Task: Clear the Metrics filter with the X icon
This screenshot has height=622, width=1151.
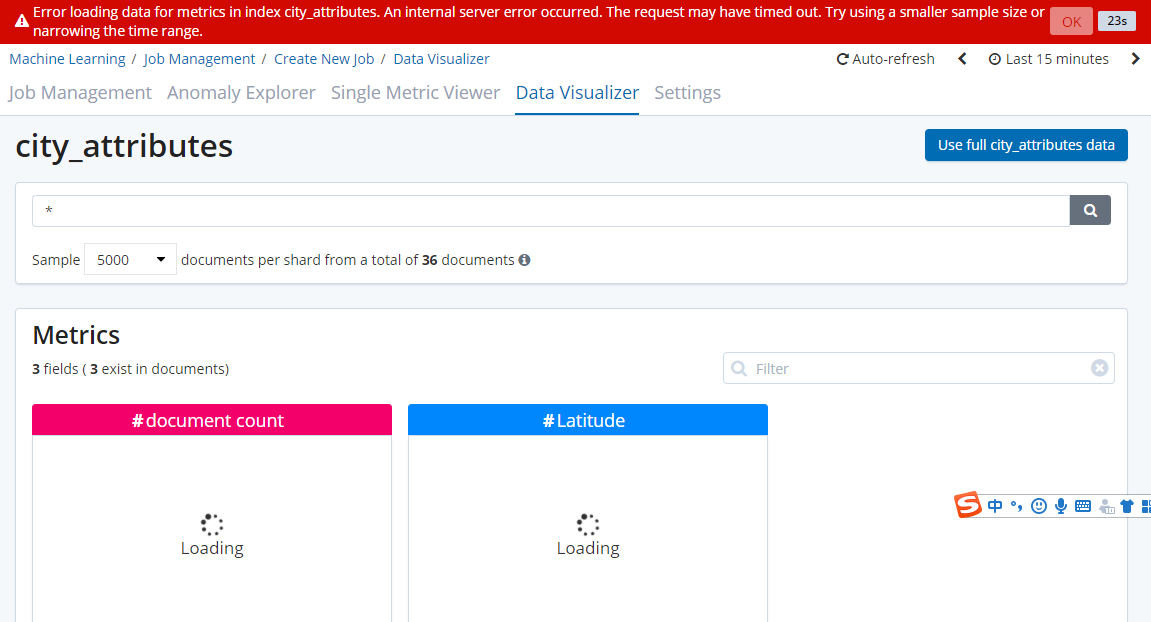Action: tap(1099, 368)
